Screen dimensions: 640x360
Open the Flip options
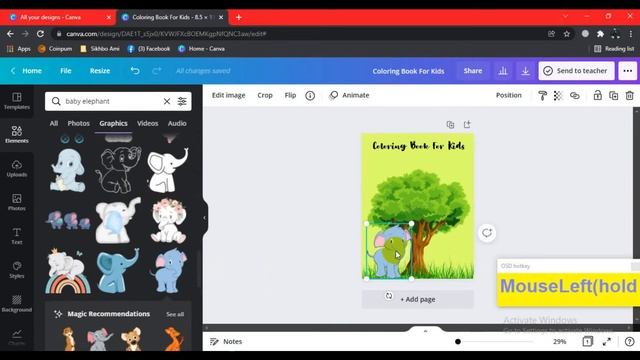(x=290, y=96)
